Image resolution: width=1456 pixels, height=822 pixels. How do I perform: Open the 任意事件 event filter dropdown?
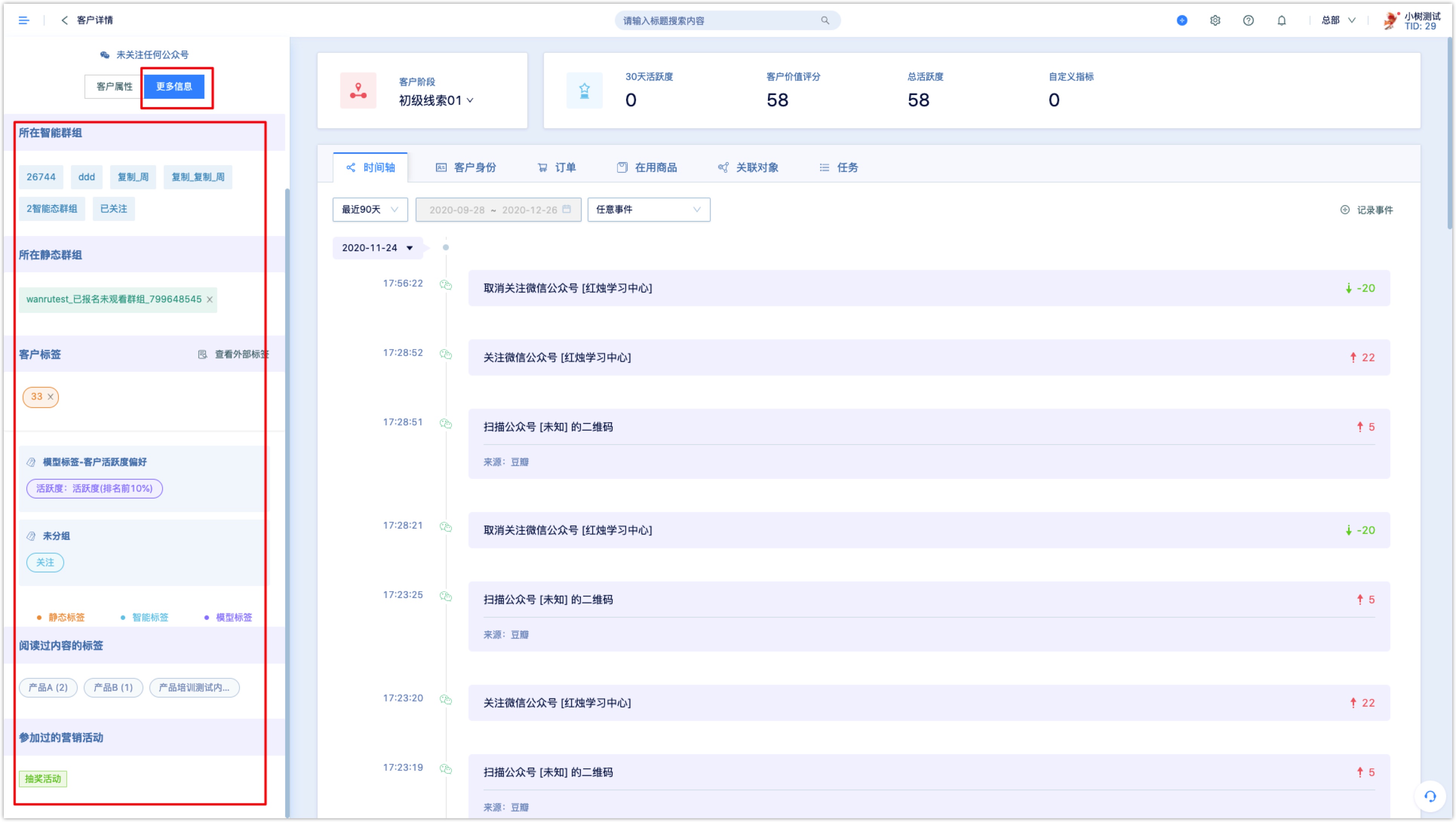coord(649,210)
